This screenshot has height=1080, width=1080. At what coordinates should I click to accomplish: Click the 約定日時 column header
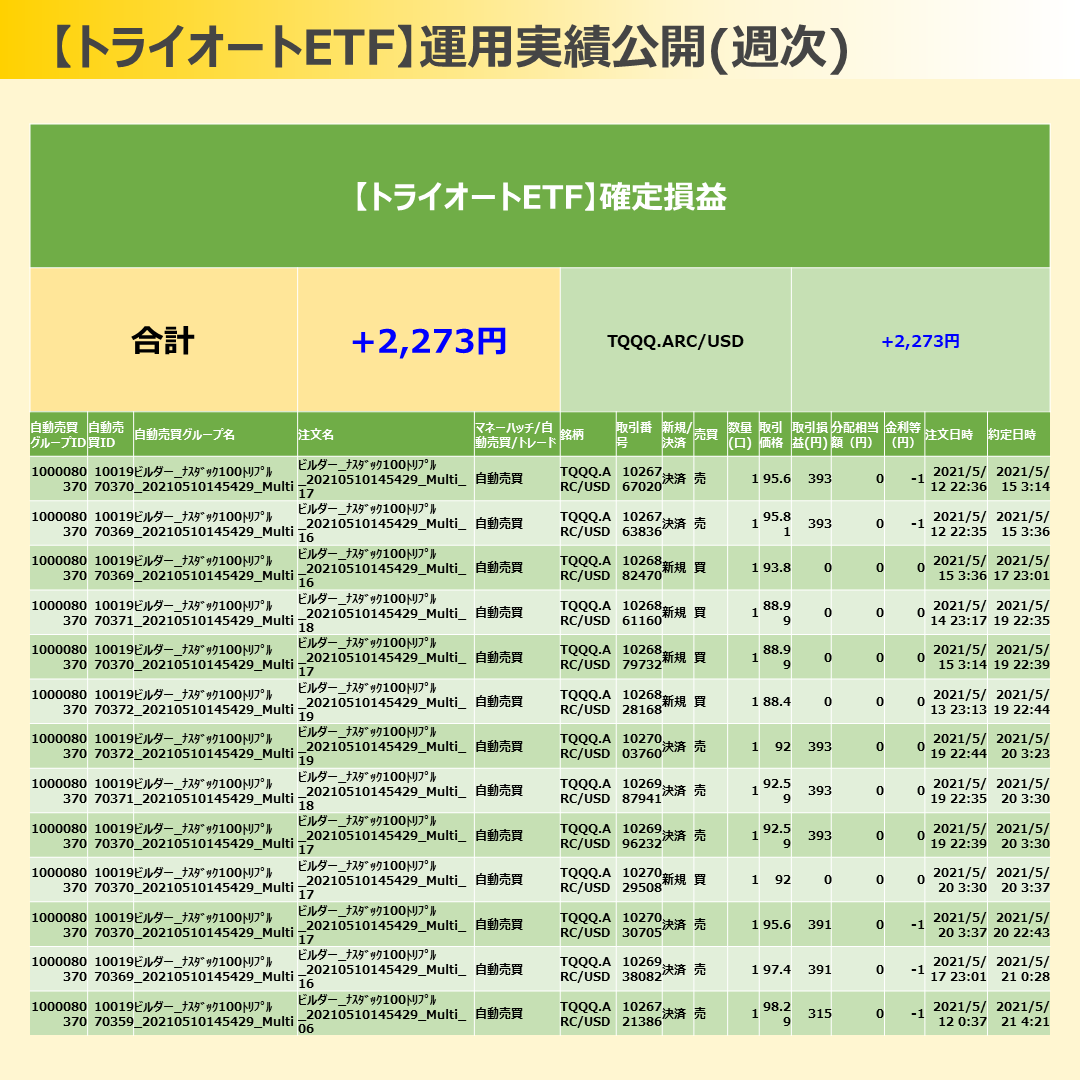coord(1017,435)
